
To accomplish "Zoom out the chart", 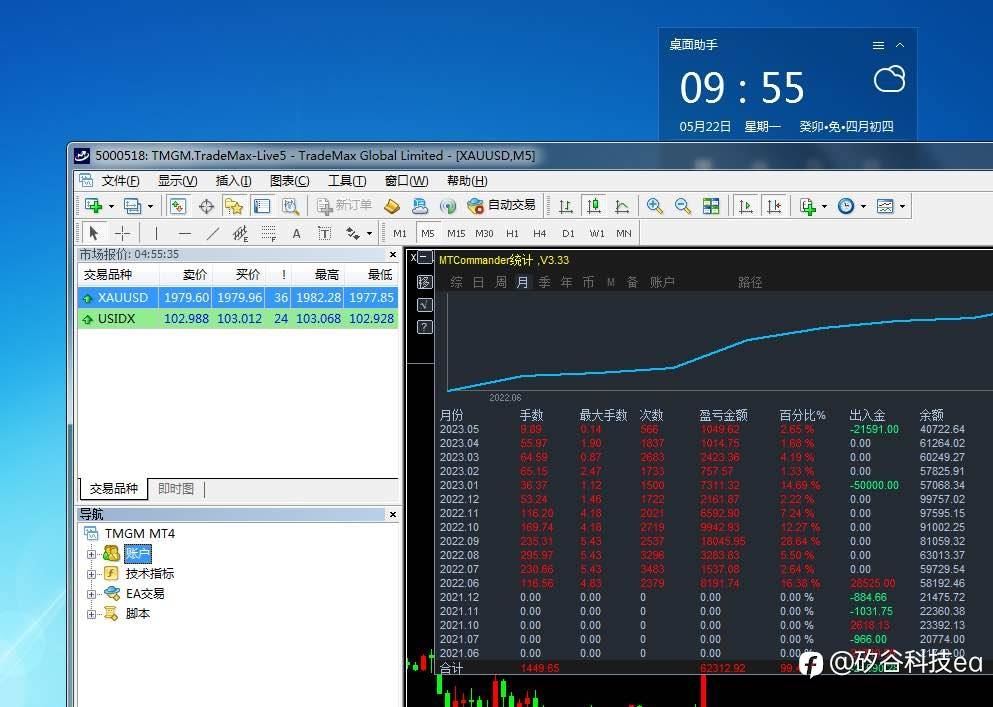I will click(x=683, y=206).
